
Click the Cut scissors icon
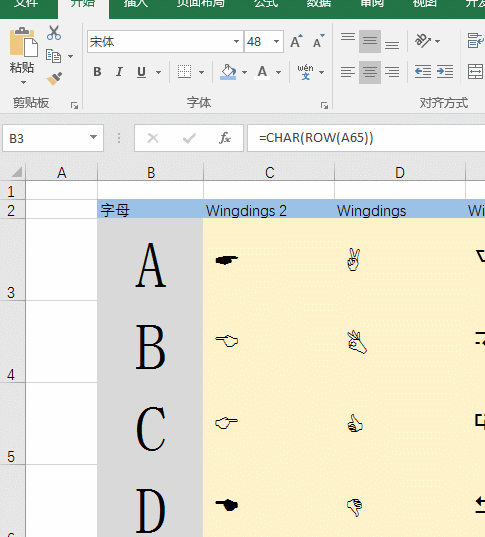tap(54, 33)
